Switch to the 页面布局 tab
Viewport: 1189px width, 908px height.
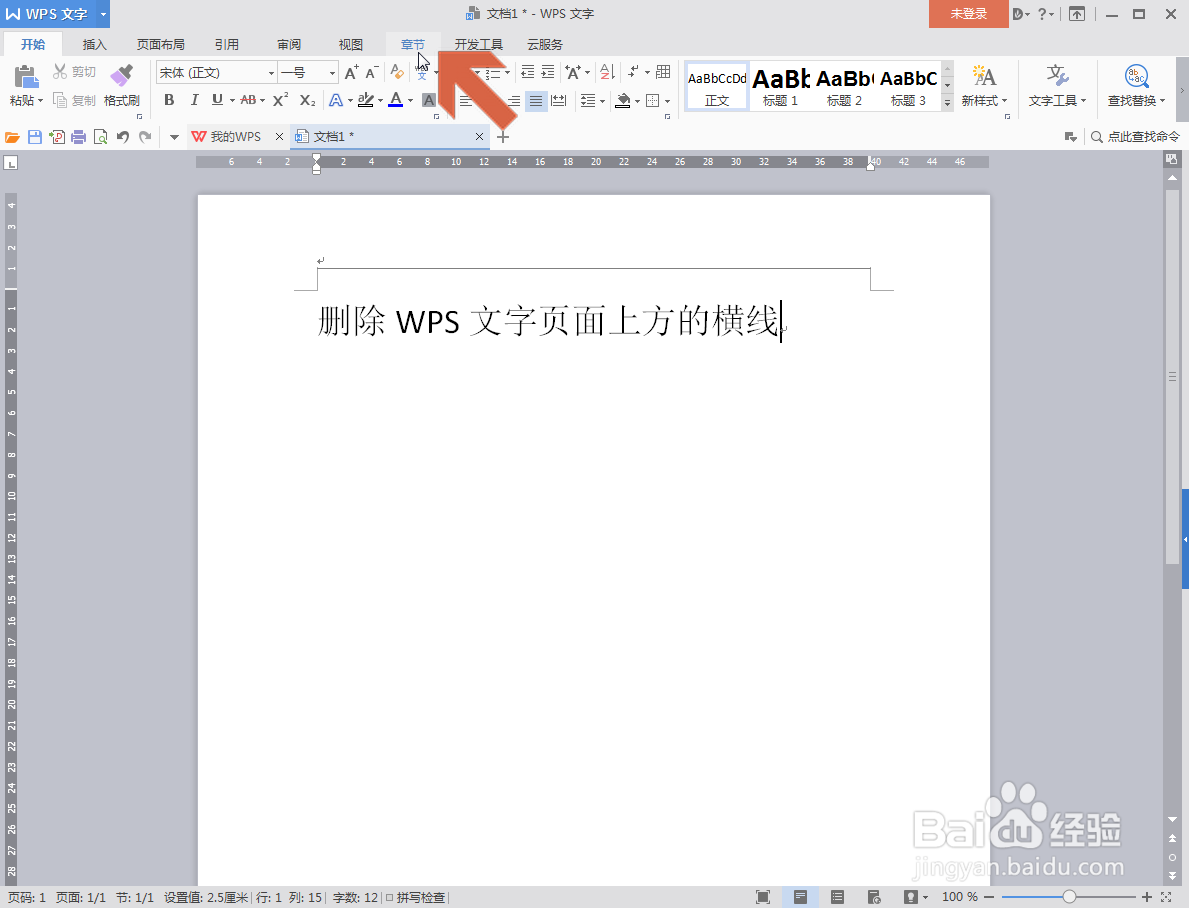(x=161, y=45)
